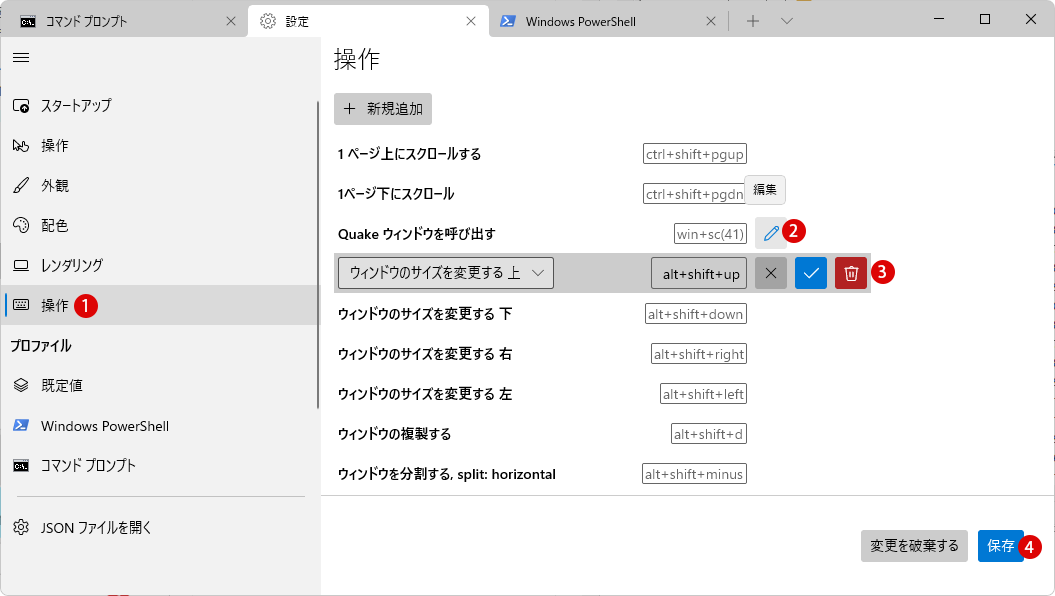This screenshot has height=596, width=1055.
Task: Open Windows PowerShell profile settings in sidebar
Action: 159,426
